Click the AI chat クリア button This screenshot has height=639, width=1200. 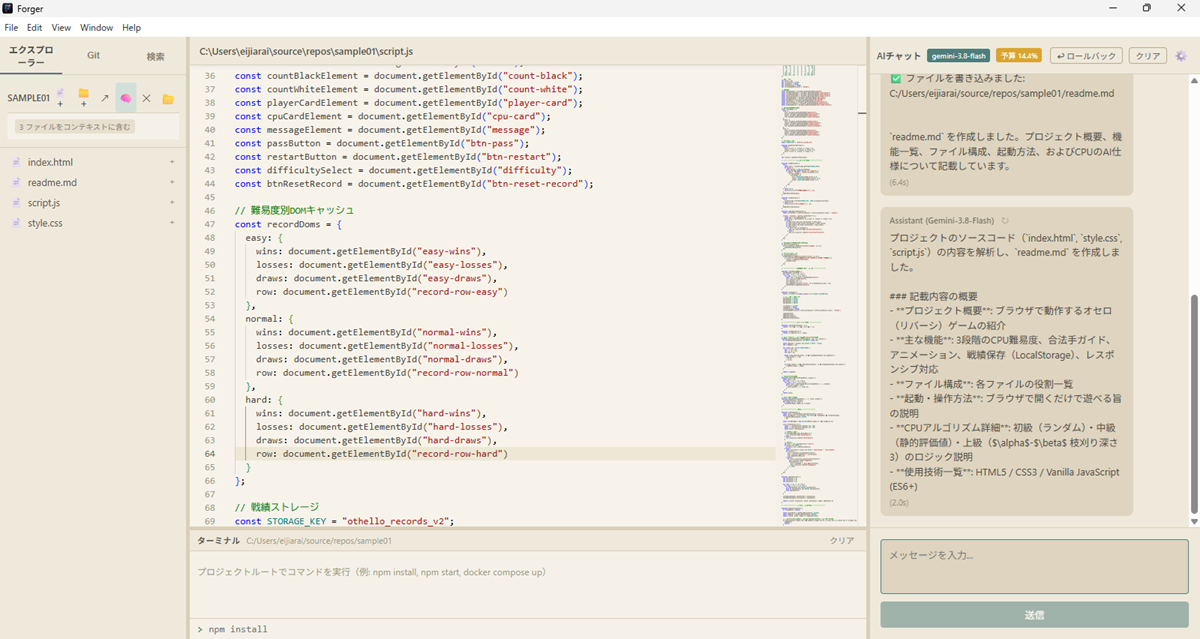click(x=1149, y=56)
